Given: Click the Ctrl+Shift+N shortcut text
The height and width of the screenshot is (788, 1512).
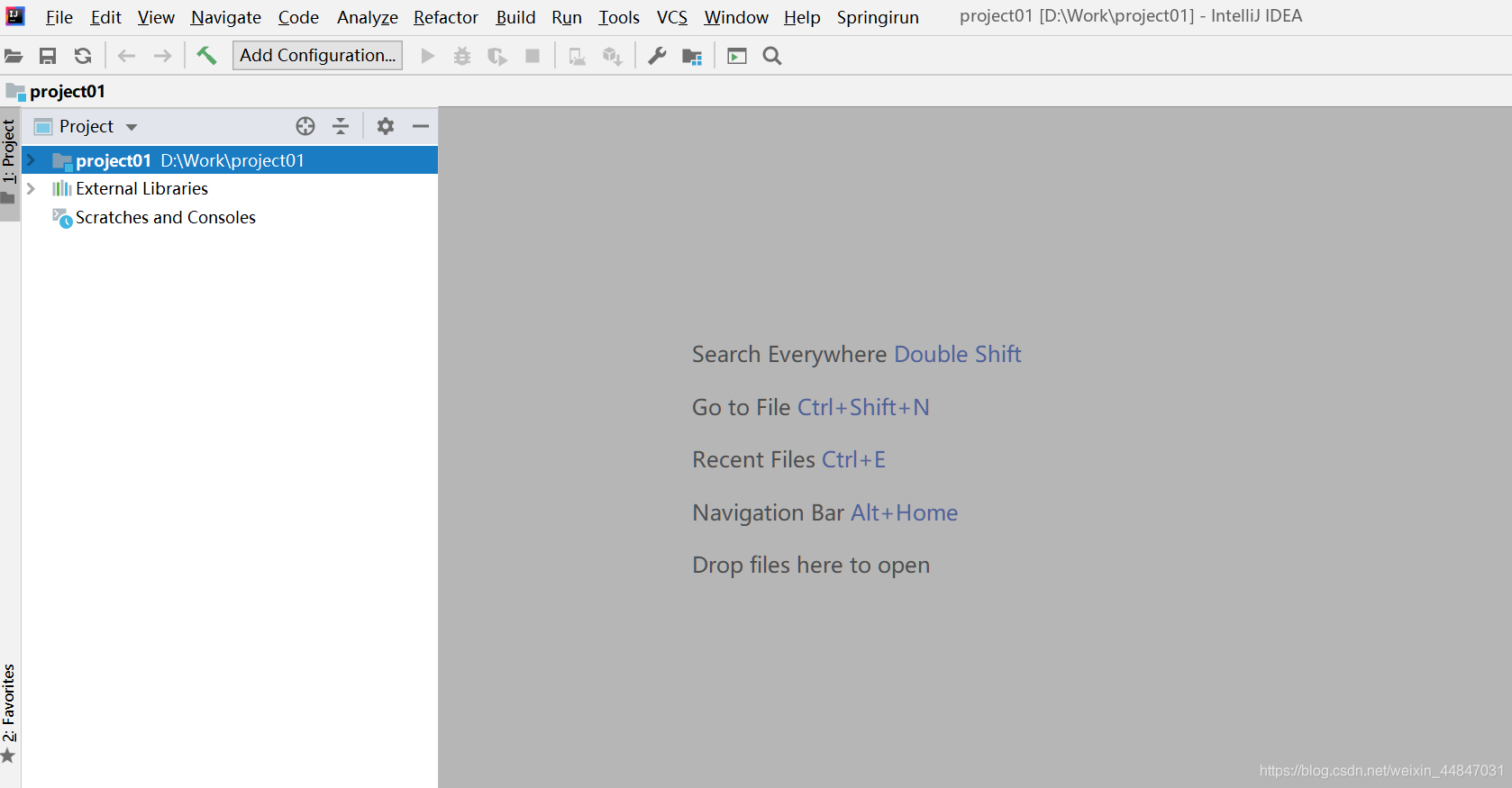Looking at the screenshot, I should 863,407.
